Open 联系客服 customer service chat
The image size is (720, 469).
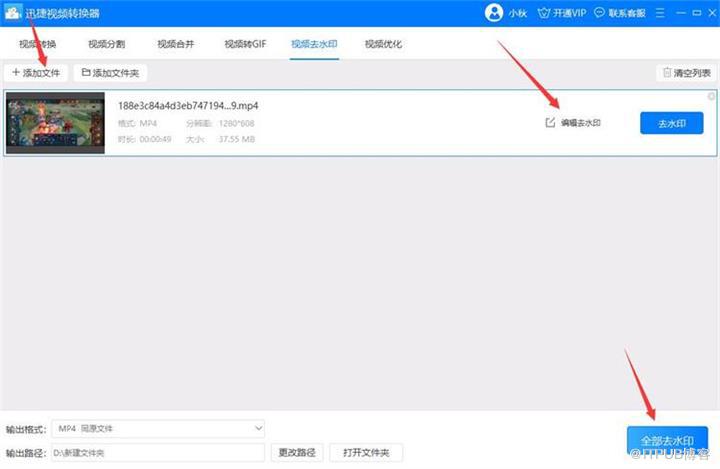click(x=619, y=13)
